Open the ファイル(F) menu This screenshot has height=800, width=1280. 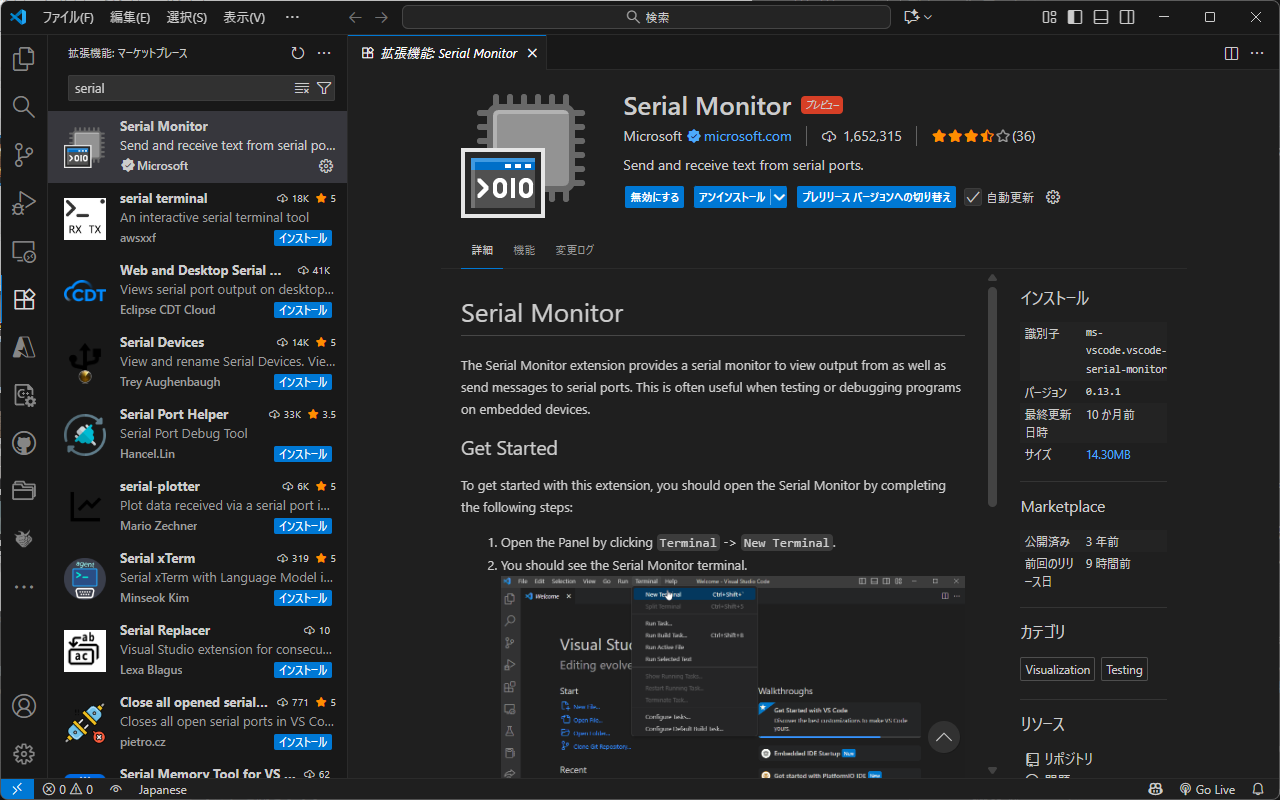click(68, 17)
